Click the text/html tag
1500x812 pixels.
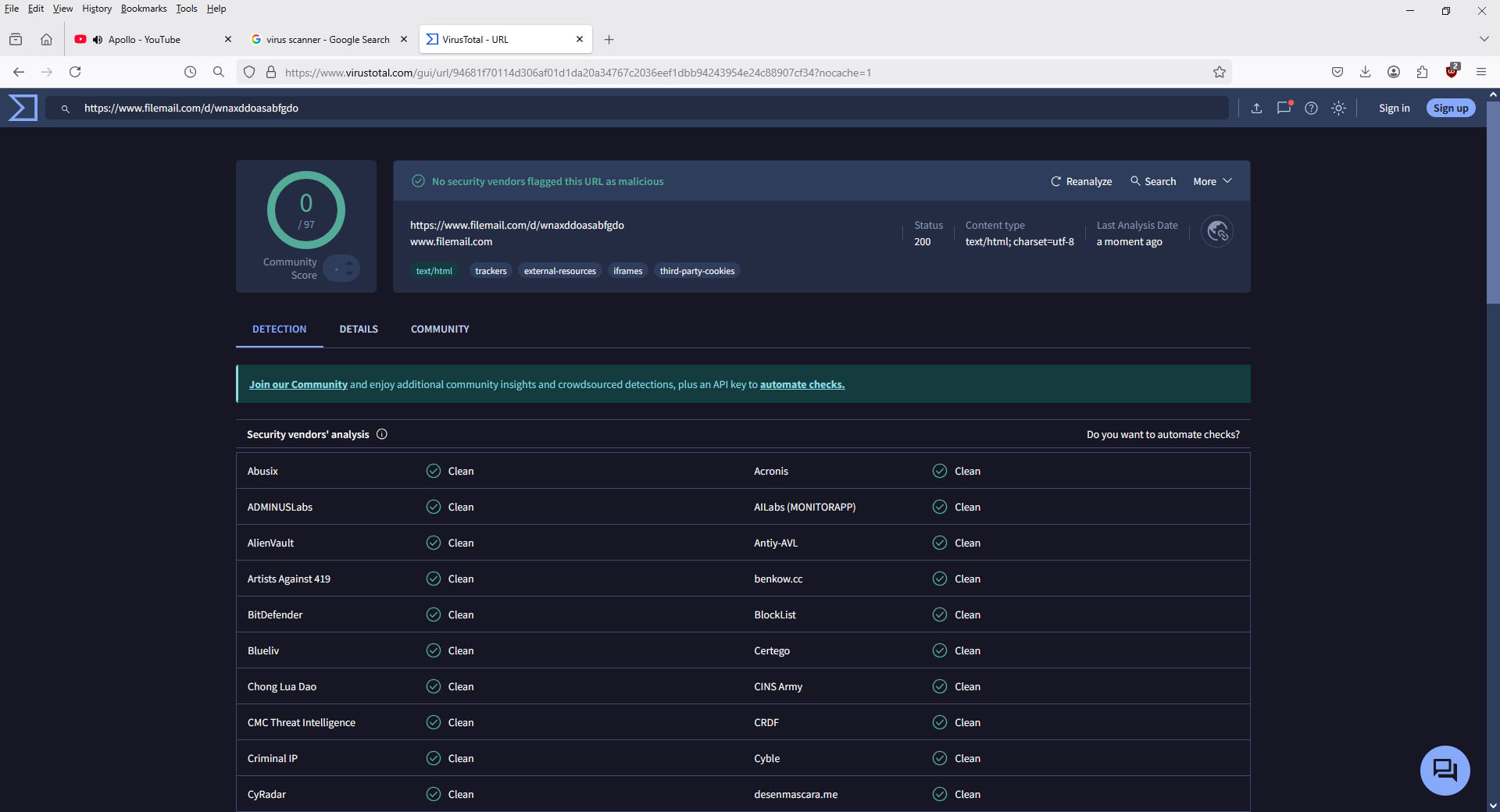click(434, 271)
